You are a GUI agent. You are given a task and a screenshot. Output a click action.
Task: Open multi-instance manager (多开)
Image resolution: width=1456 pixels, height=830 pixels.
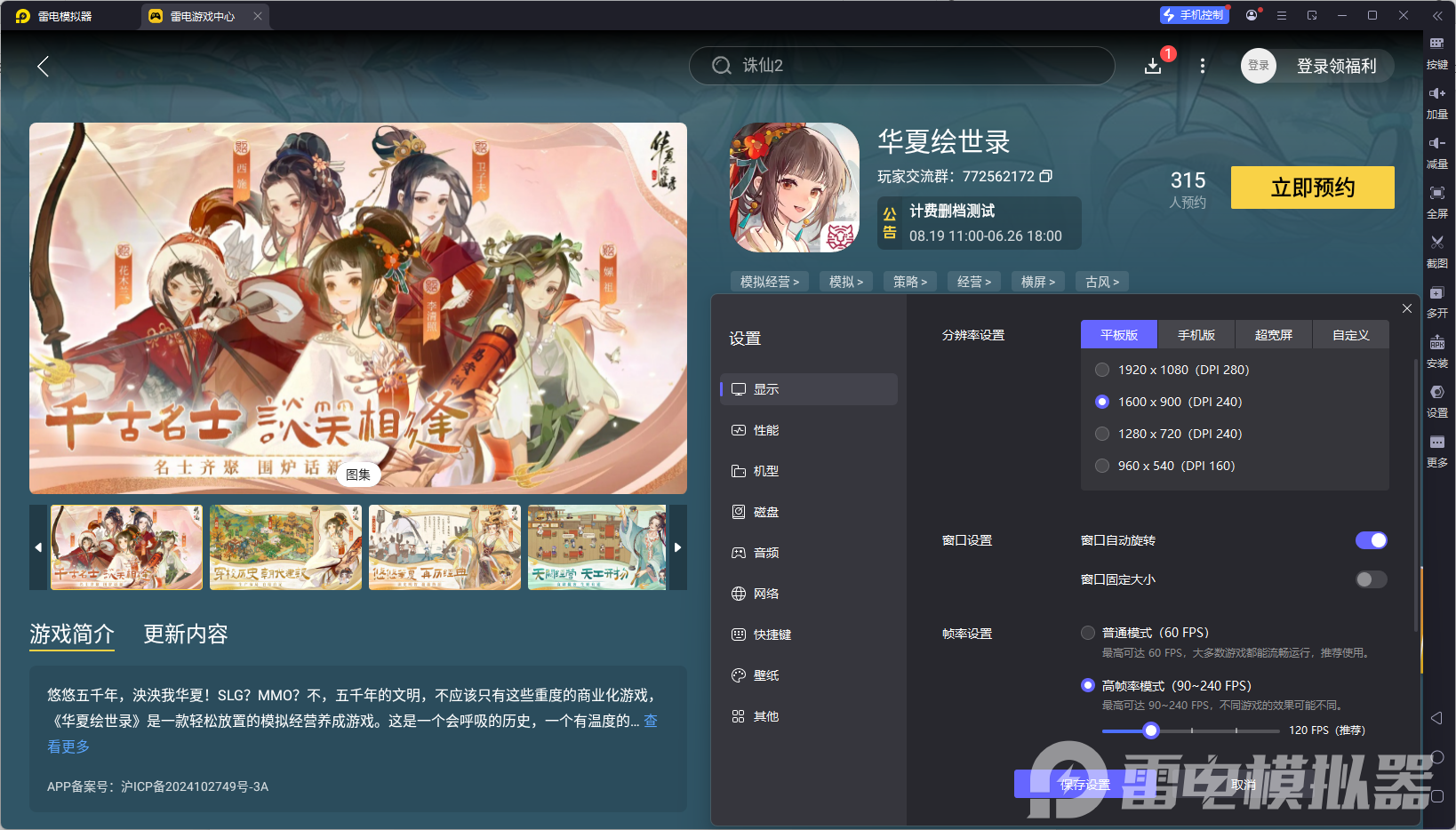pyautogui.click(x=1437, y=302)
